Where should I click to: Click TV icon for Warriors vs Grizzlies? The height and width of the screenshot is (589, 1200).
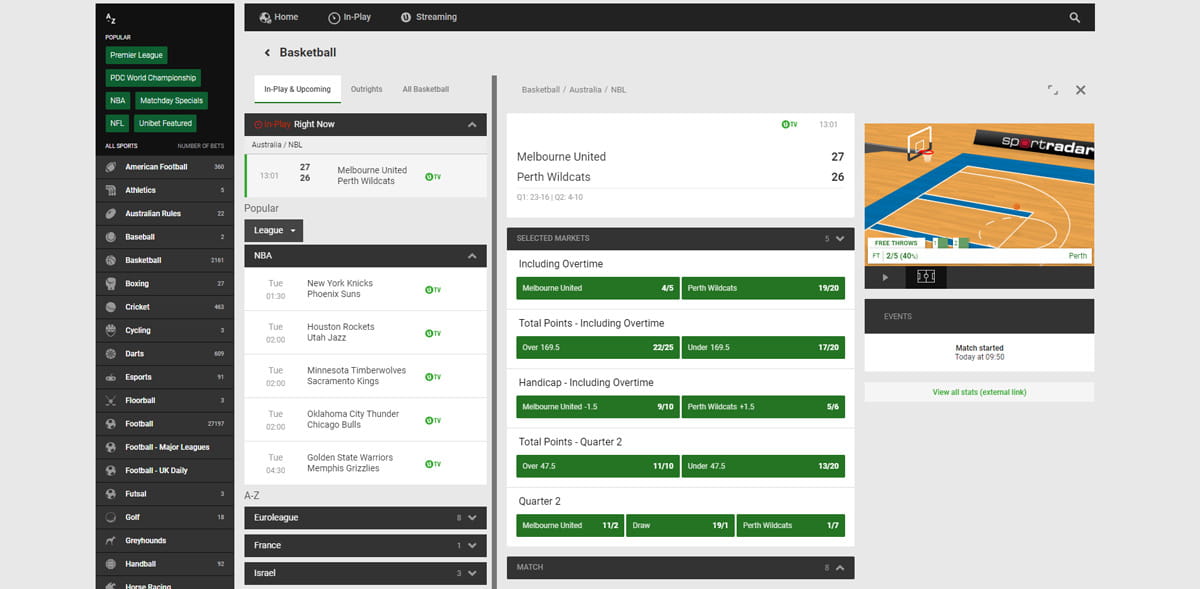tap(433, 464)
